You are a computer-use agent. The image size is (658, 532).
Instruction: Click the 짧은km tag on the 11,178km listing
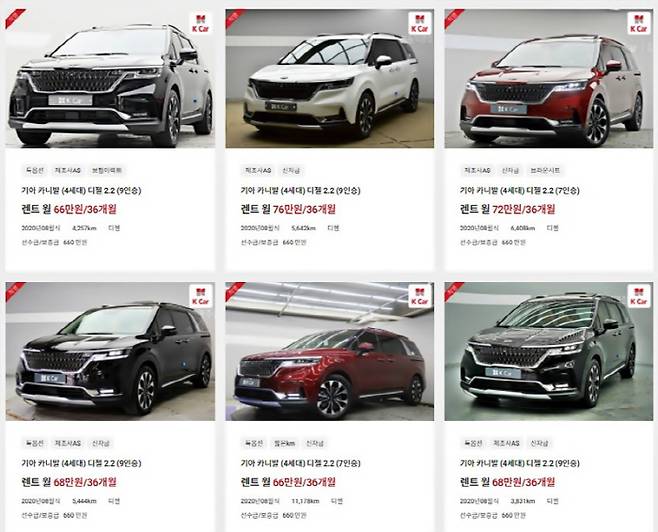pyautogui.click(x=284, y=443)
